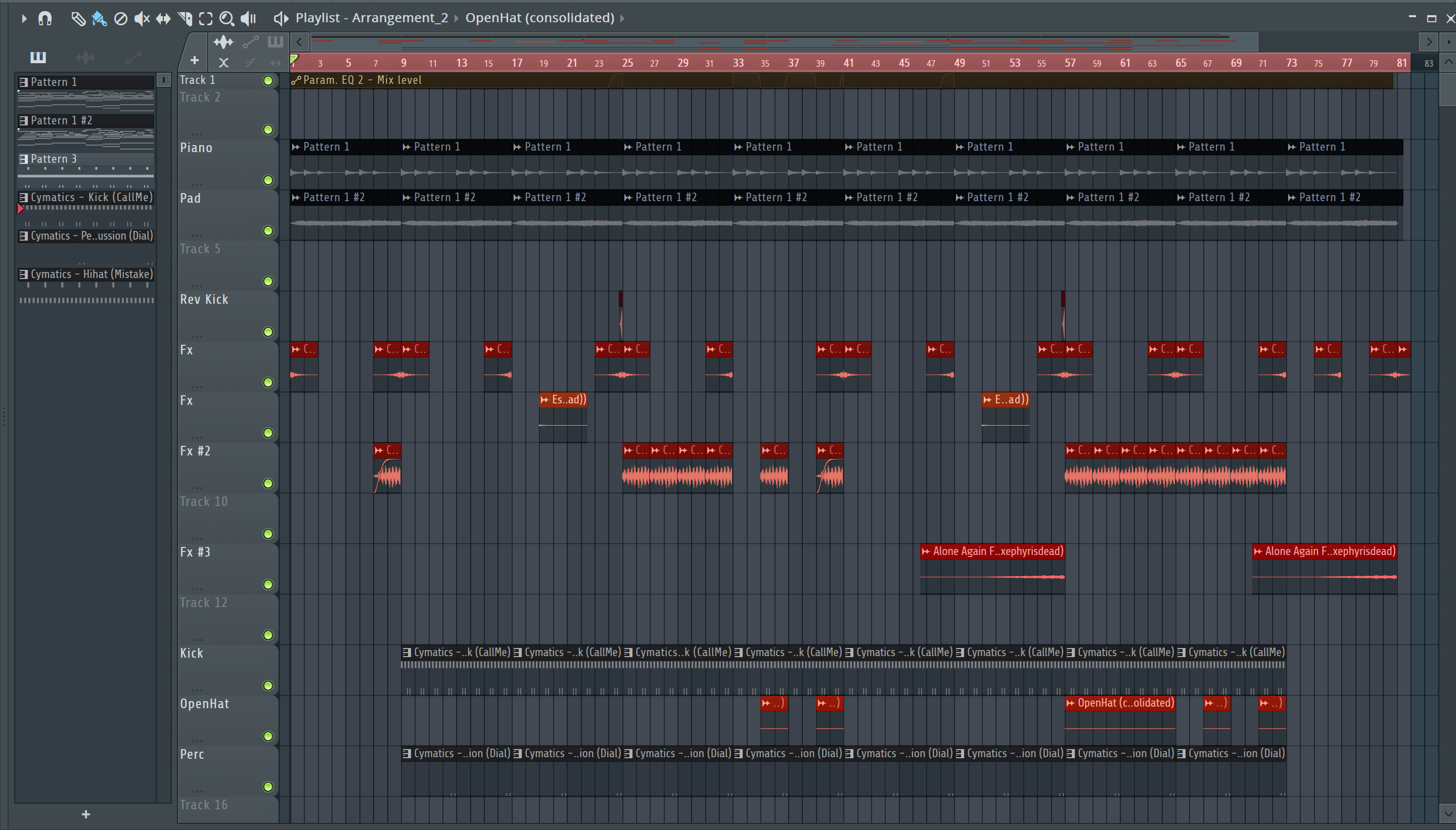Screen dimensions: 1456x830
Task: Mute Track 1 with its green LED
Action: (268, 80)
